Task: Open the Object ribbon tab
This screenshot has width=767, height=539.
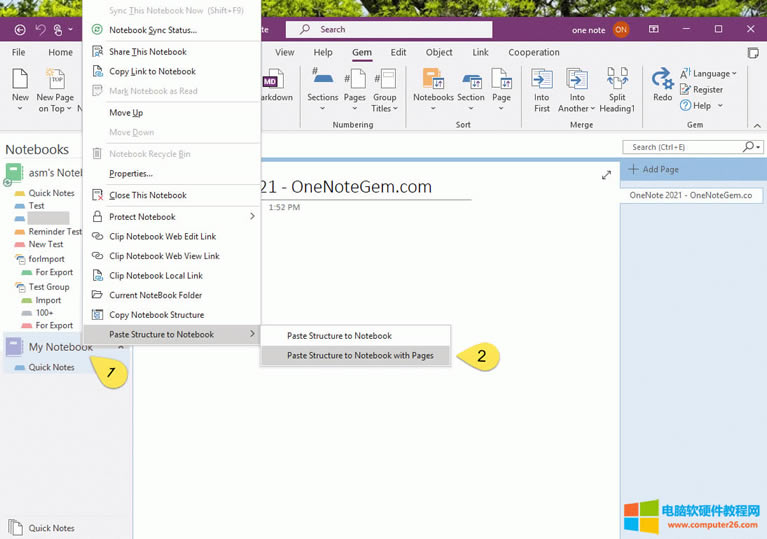Action: tap(439, 52)
